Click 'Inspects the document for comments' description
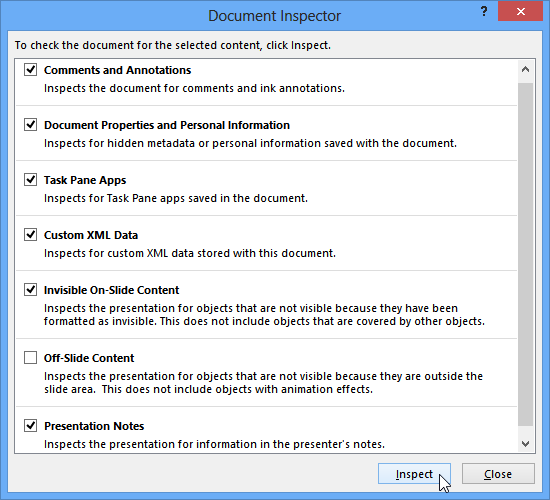Screen dimensions: 550x500 tap(194, 88)
